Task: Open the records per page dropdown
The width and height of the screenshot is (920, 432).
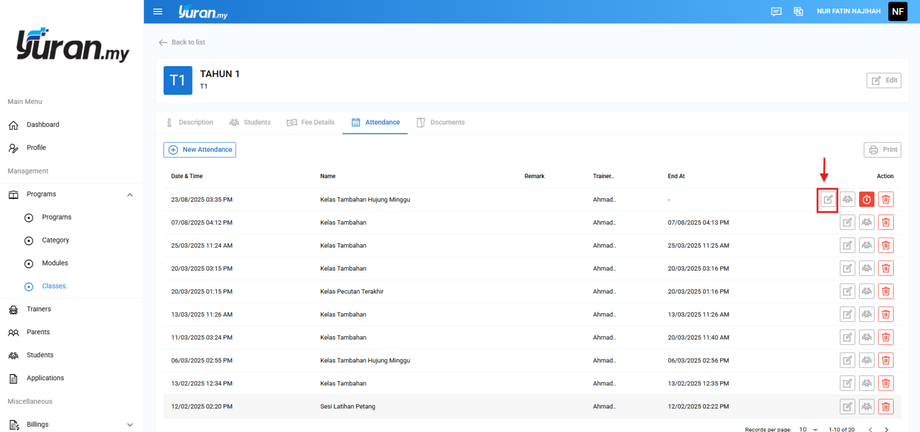Action: (806, 429)
